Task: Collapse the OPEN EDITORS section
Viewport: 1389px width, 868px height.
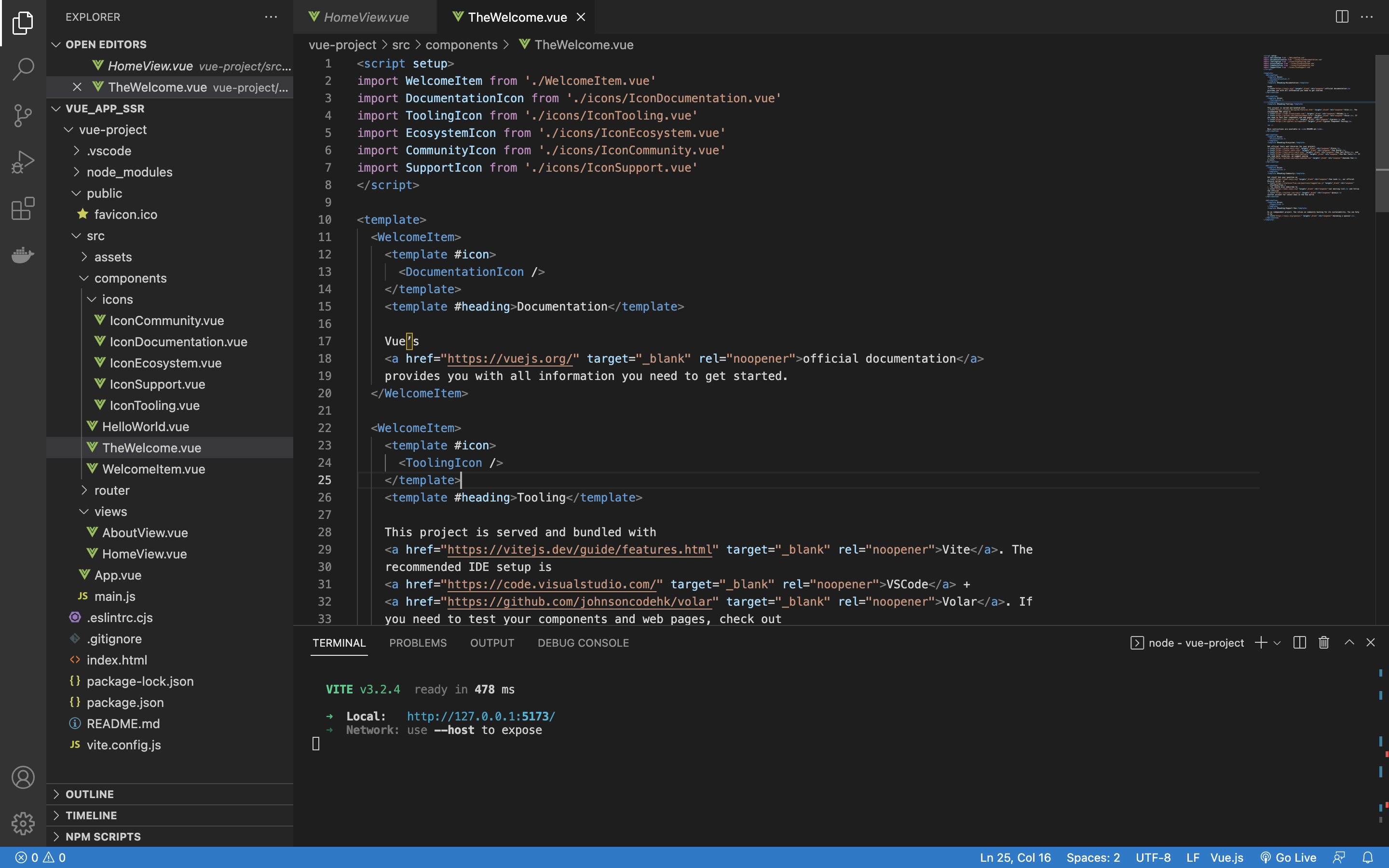Action: click(x=170, y=44)
